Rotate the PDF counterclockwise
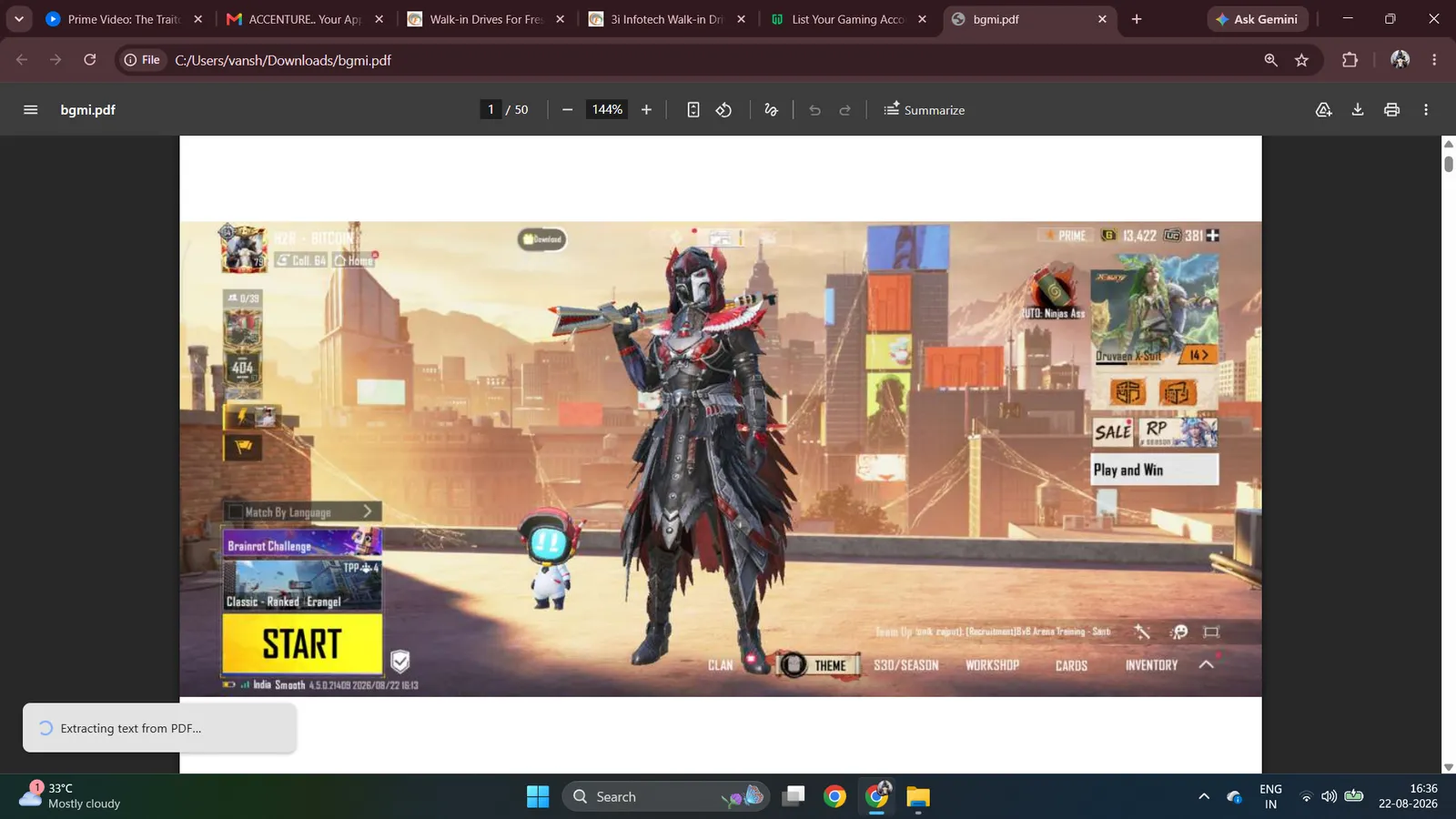Screen dimensions: 1456x819 point(723,109)
